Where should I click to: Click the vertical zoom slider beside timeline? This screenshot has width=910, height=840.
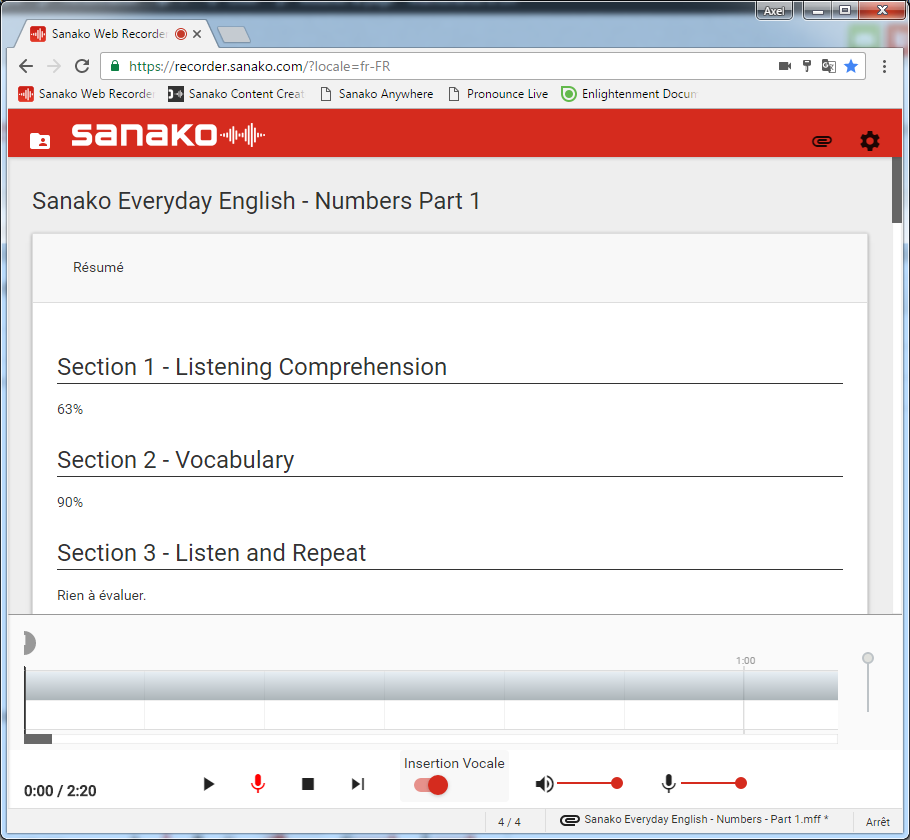[868, 659]
